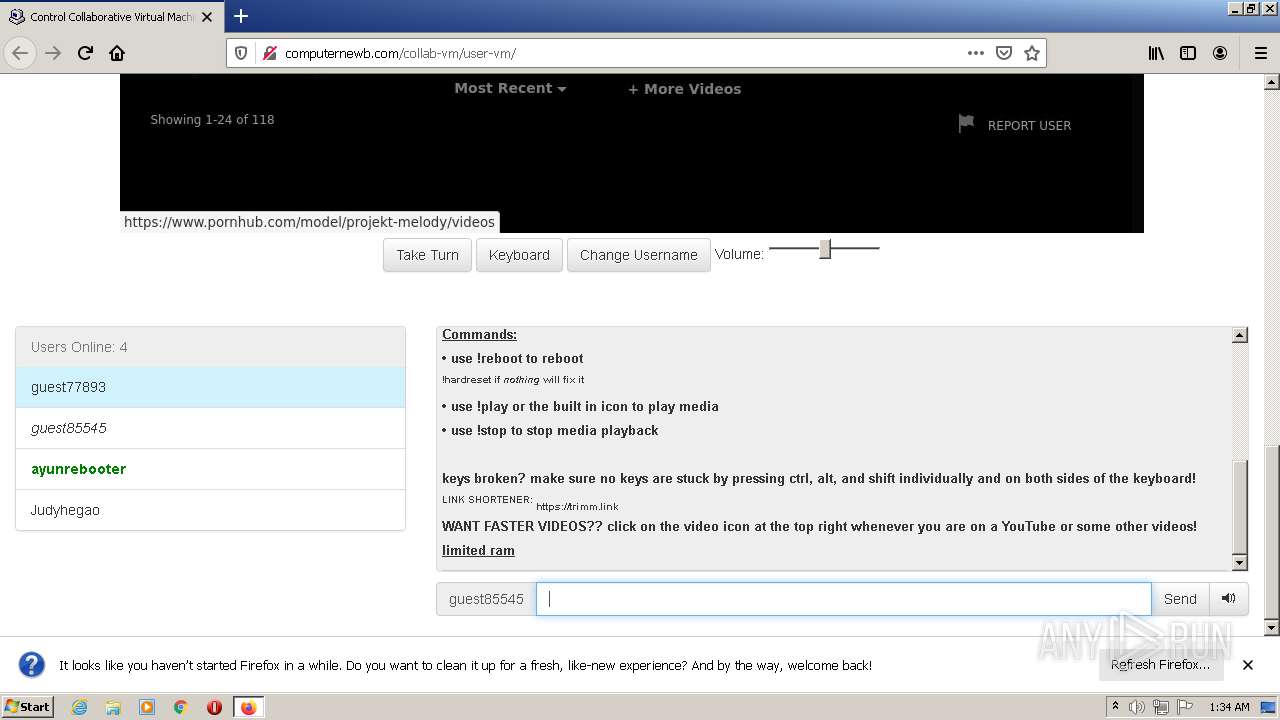The width and height of the screenshot is (1280, 720).
Task: Close the Control Collaborative Virtual Machine tab
Action: (x=207, y=17)
